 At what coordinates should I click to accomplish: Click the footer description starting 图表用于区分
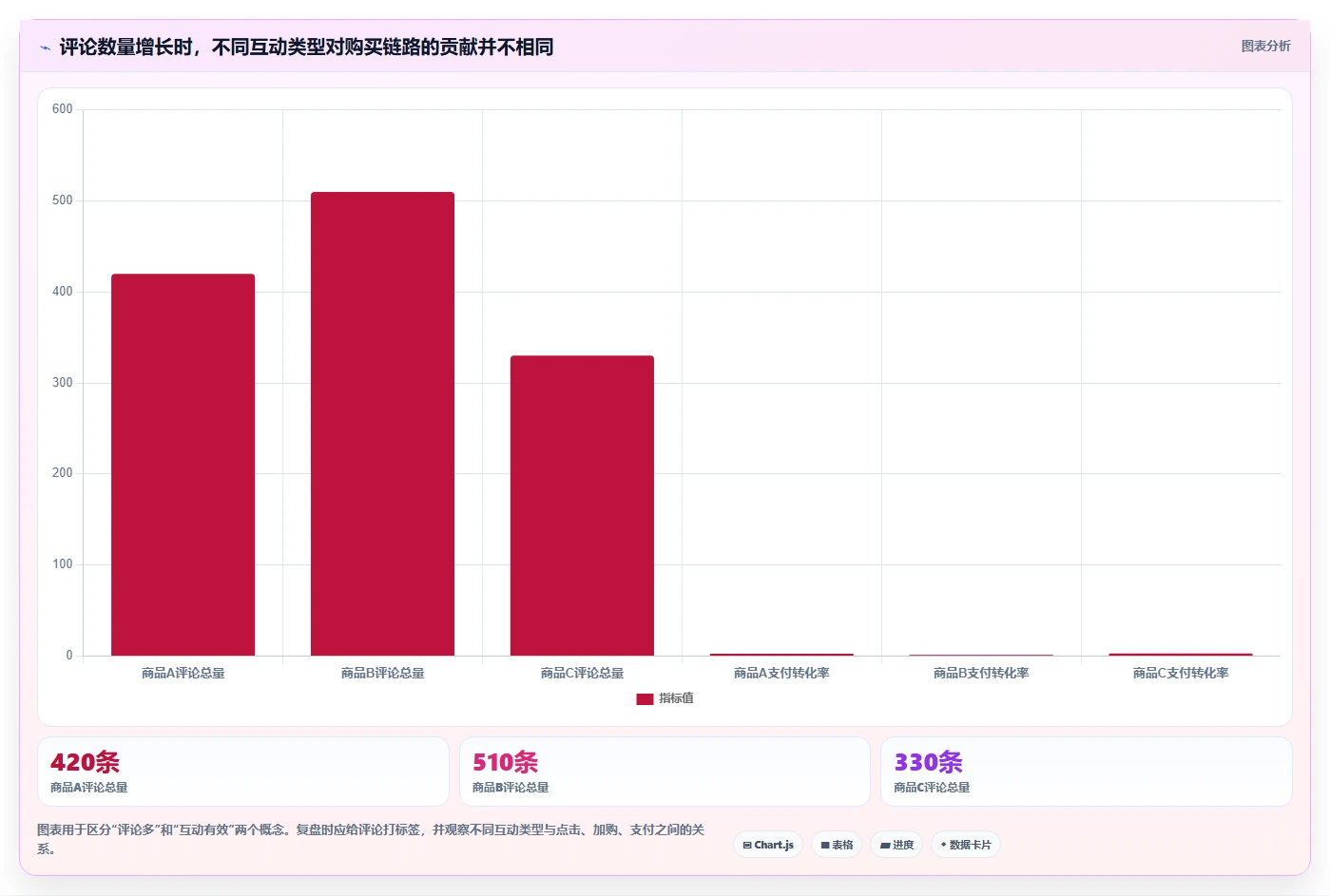[x=371, y=839]
